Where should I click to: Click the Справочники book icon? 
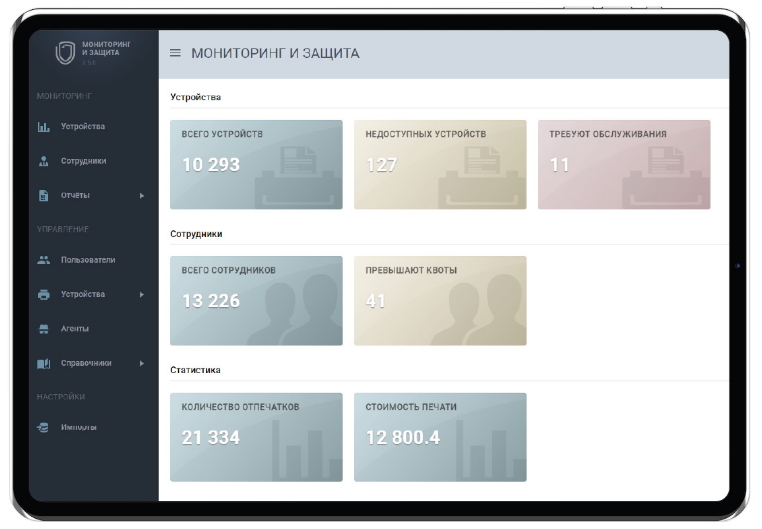click(x=43, y=363)
